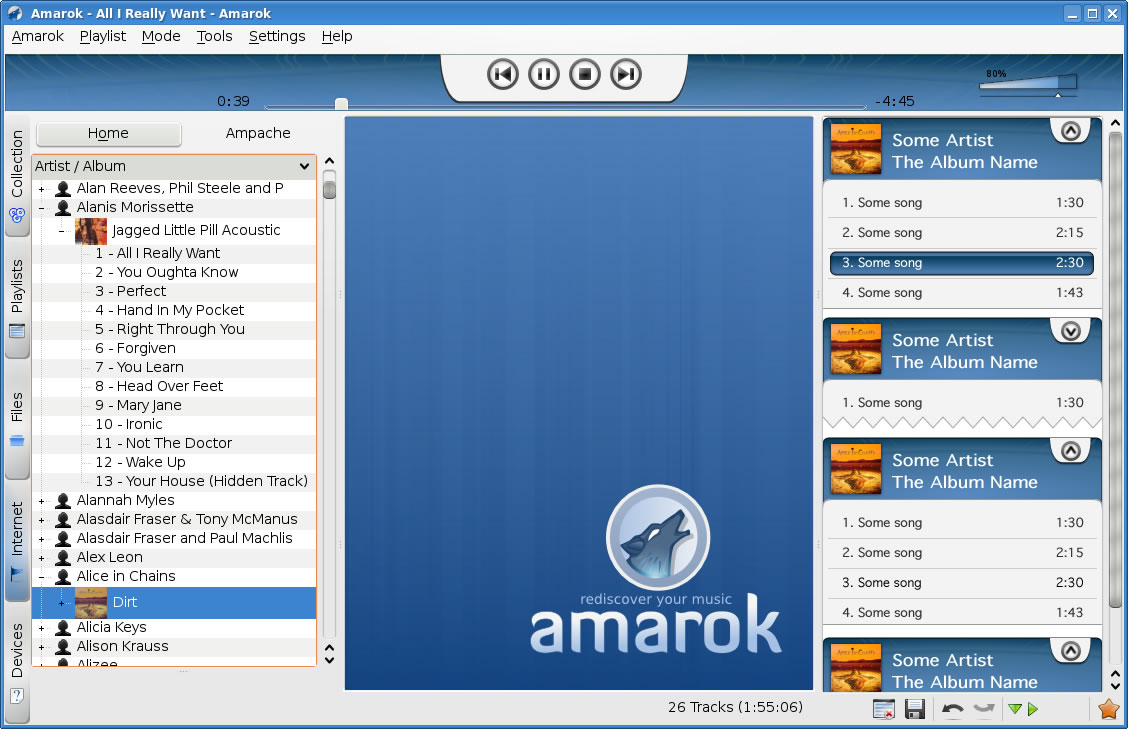The image size is (1128, 729).
Task: Skip to next track button
Action: coord(626,74)
